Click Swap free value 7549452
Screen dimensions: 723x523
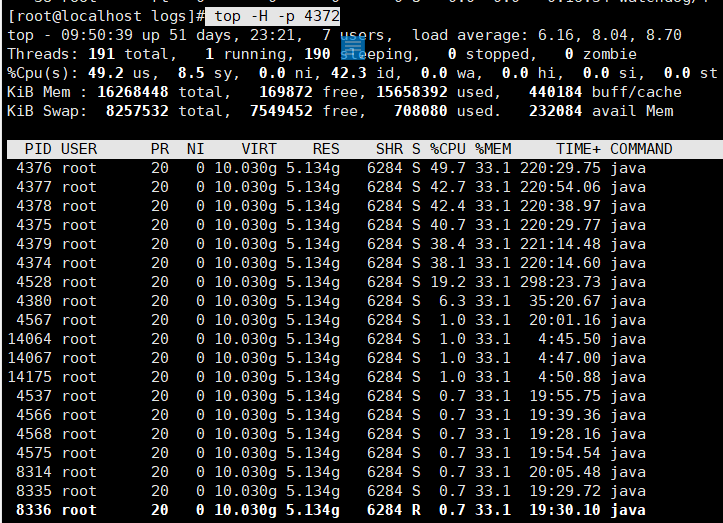point(281,111)
